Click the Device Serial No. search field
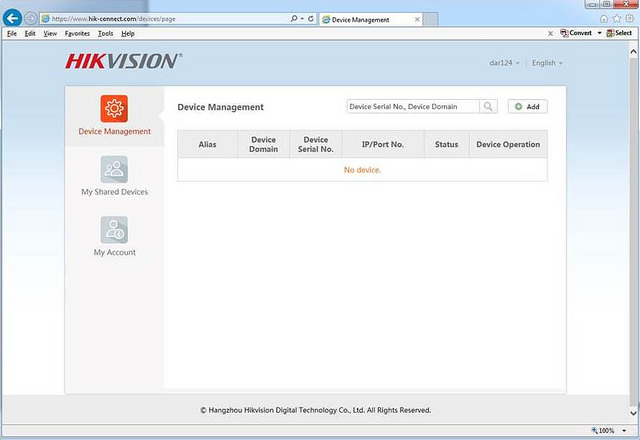640x440 pixels. 413,107
